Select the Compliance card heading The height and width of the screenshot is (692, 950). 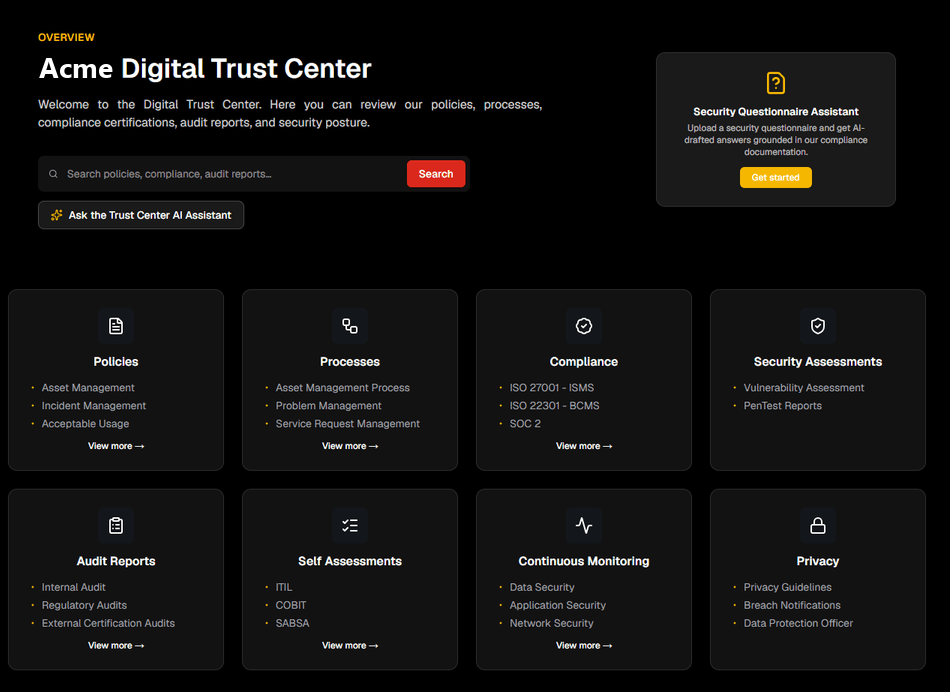point(583,362)
